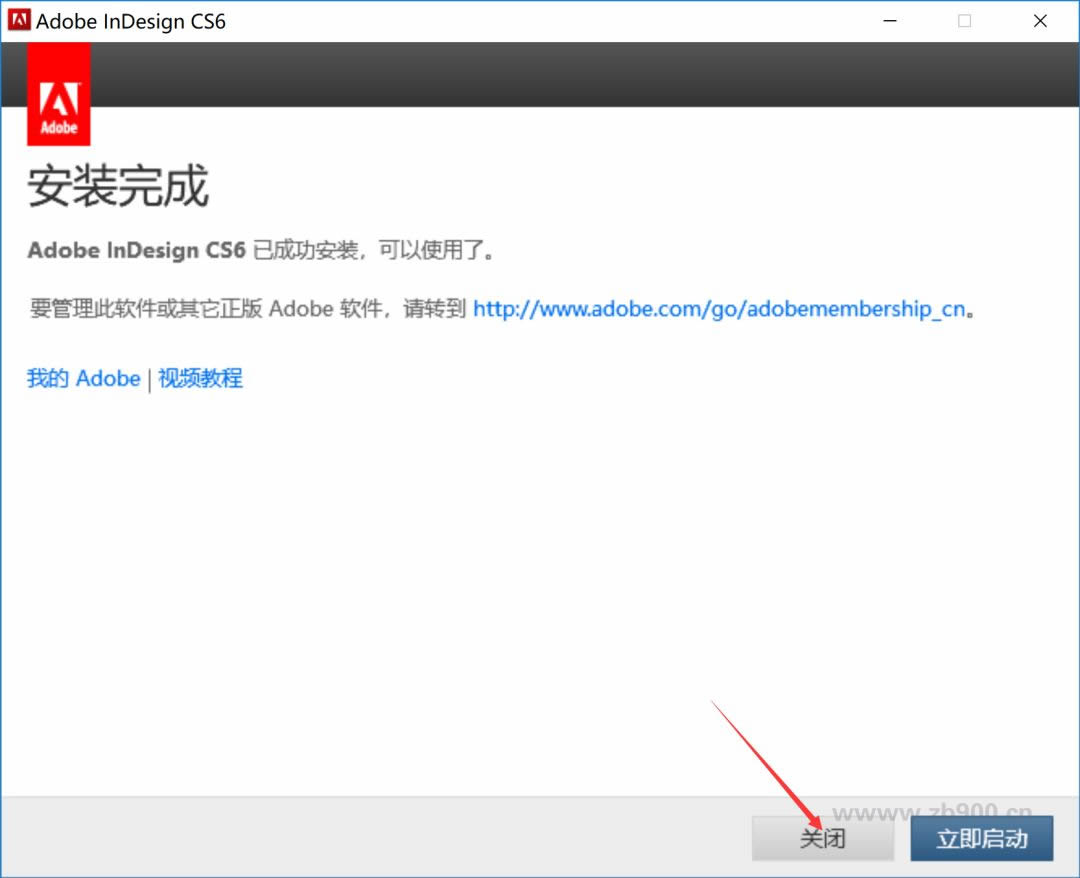The height and width of the screenshot is (878, 1080).
Task: Click the bold Adobe InDesign CS6 body text
Action: tap(136, 250)
